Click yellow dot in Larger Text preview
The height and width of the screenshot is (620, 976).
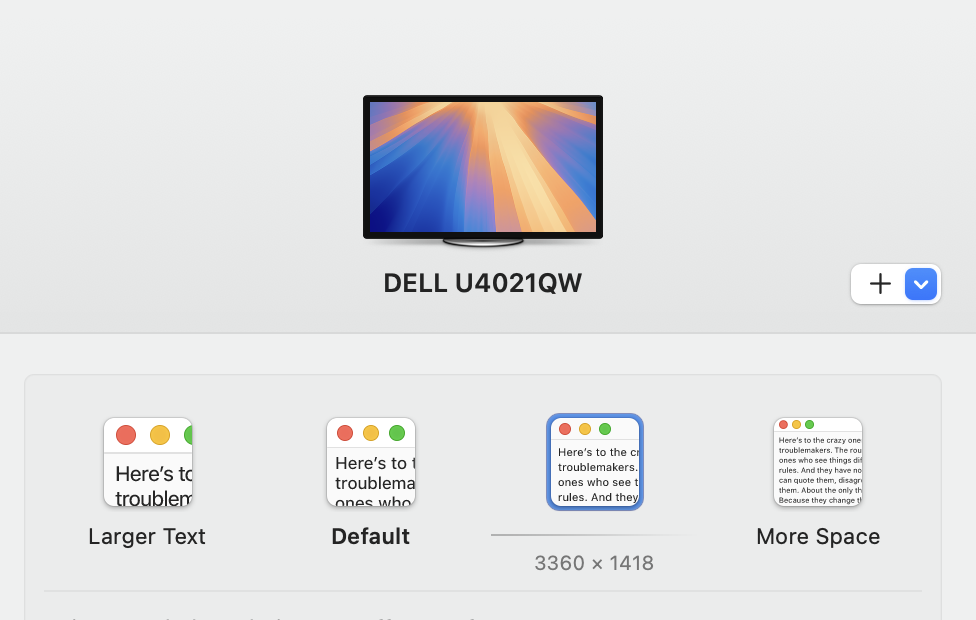pos(159,434)
